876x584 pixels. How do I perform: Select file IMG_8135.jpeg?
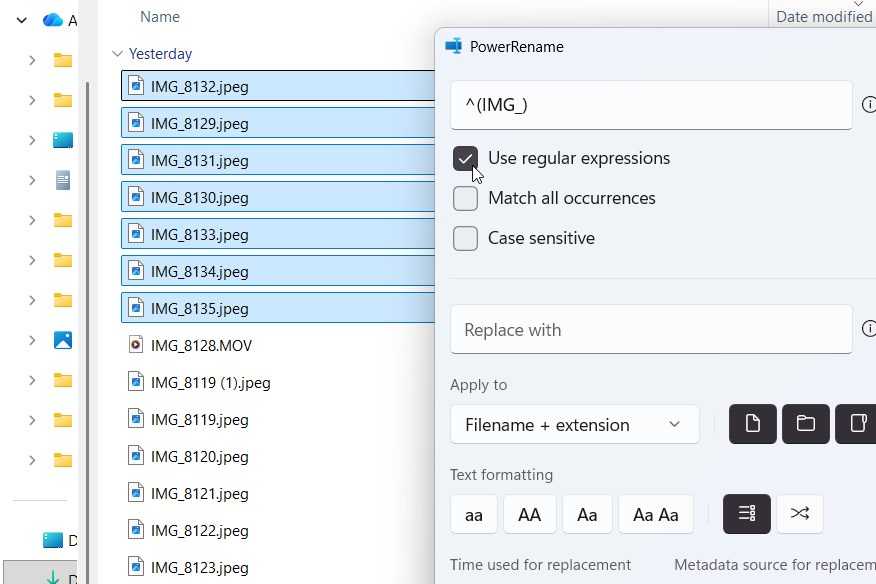pos(278,307)
